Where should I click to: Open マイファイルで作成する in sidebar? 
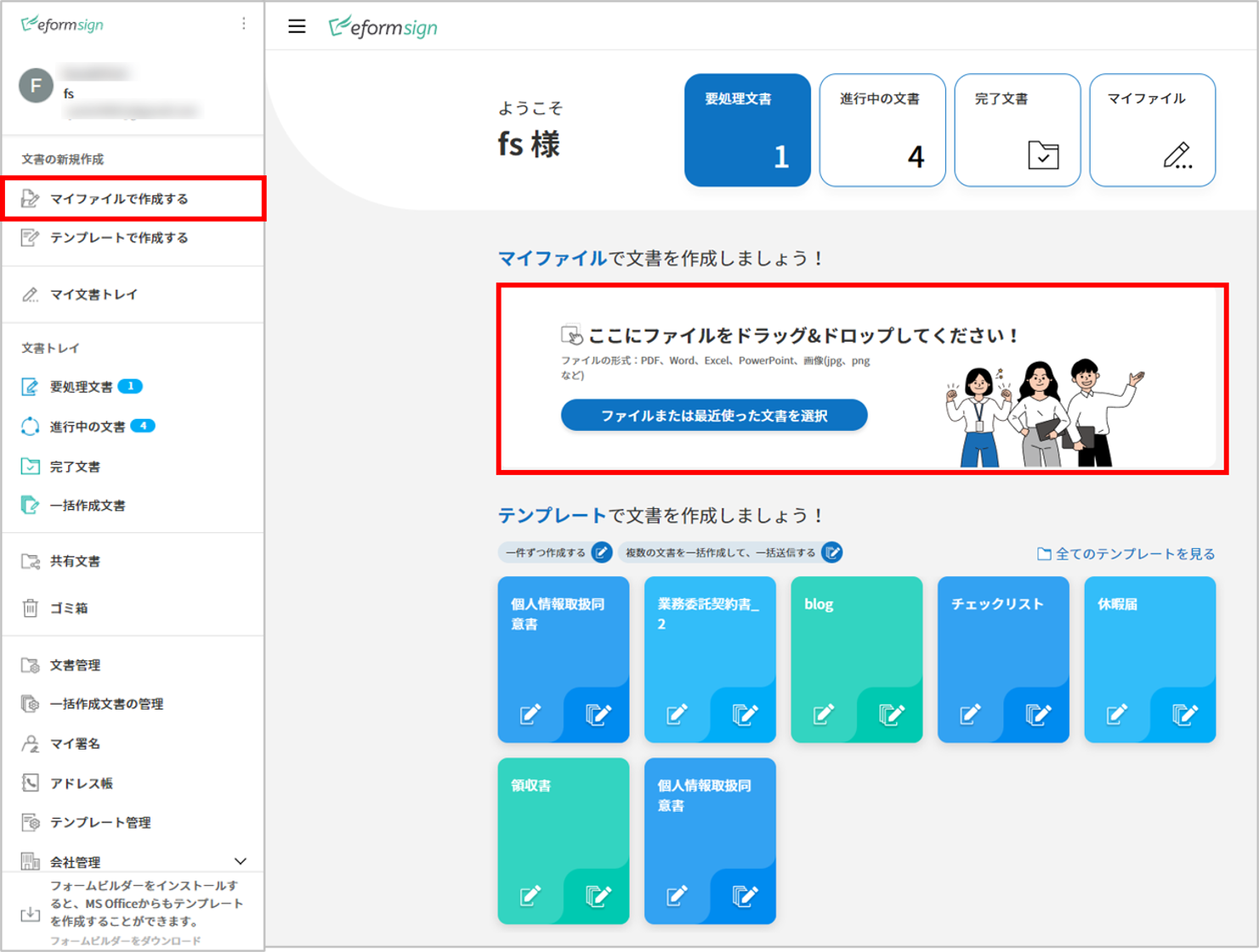point(119,199)
